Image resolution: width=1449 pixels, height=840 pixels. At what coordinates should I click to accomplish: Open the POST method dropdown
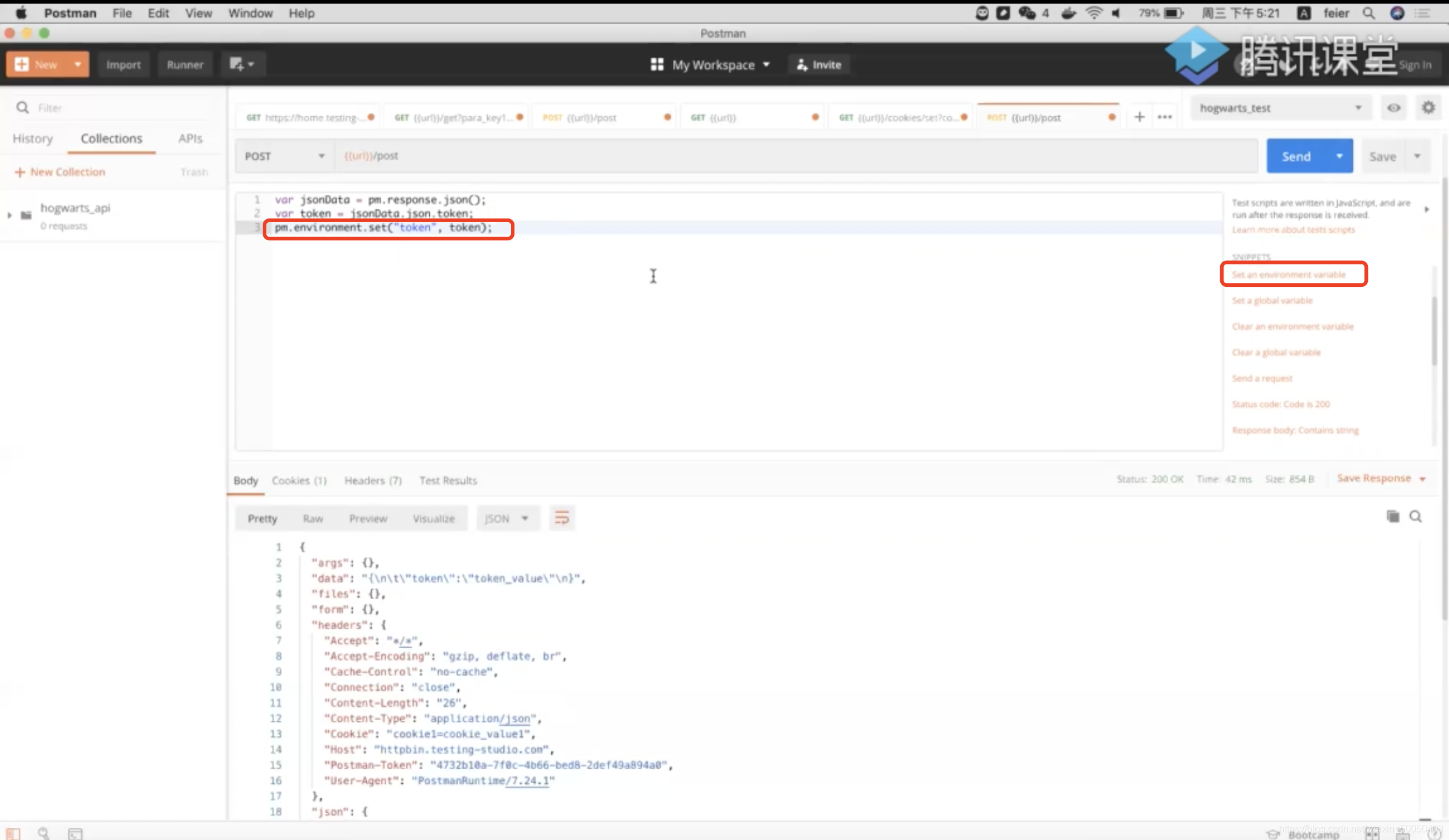(284, 156)
